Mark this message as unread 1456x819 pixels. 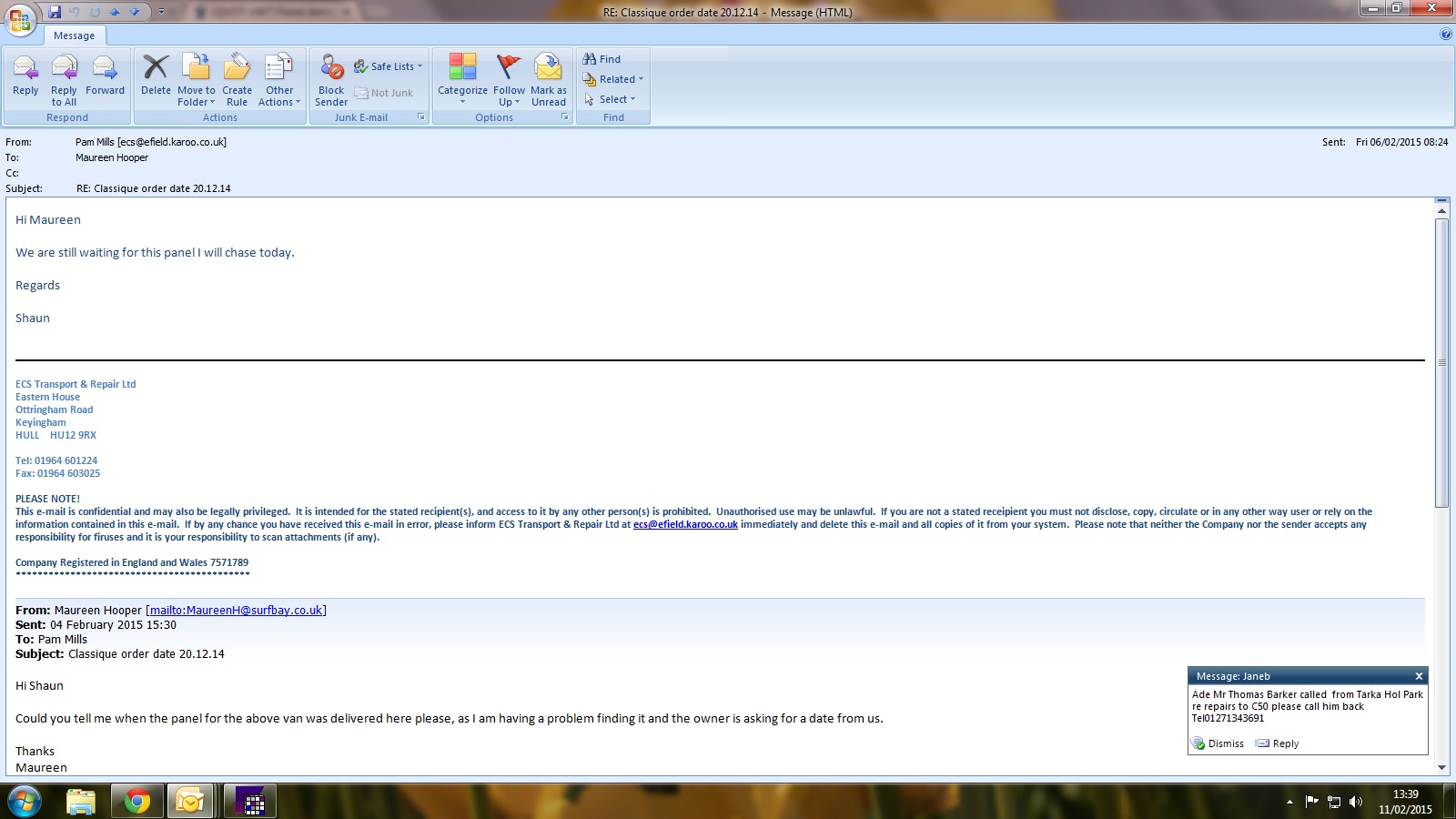pos(549,78)
